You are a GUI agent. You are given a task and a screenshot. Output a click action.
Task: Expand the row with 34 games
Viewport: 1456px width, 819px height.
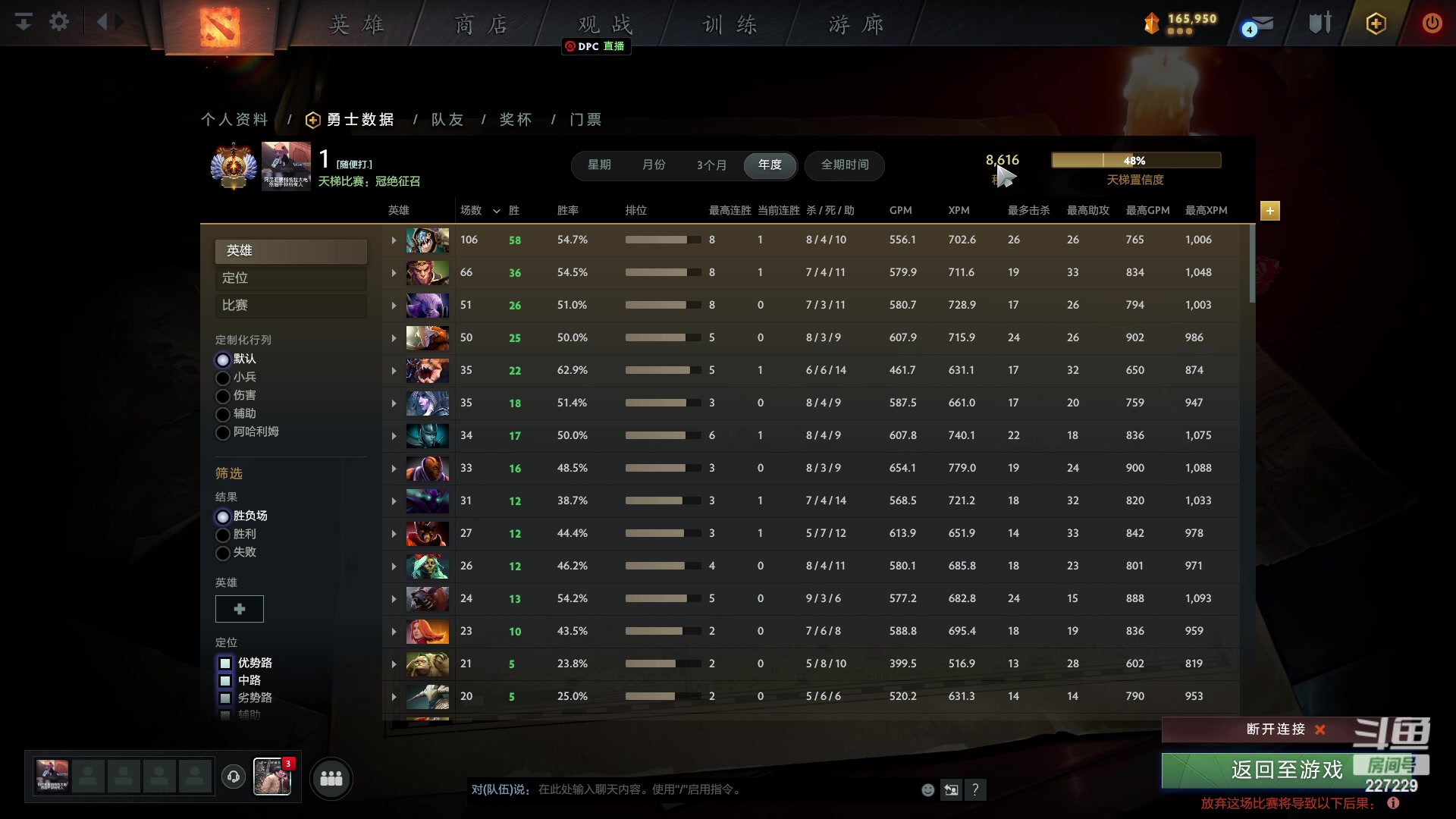[x=394, y=436]
